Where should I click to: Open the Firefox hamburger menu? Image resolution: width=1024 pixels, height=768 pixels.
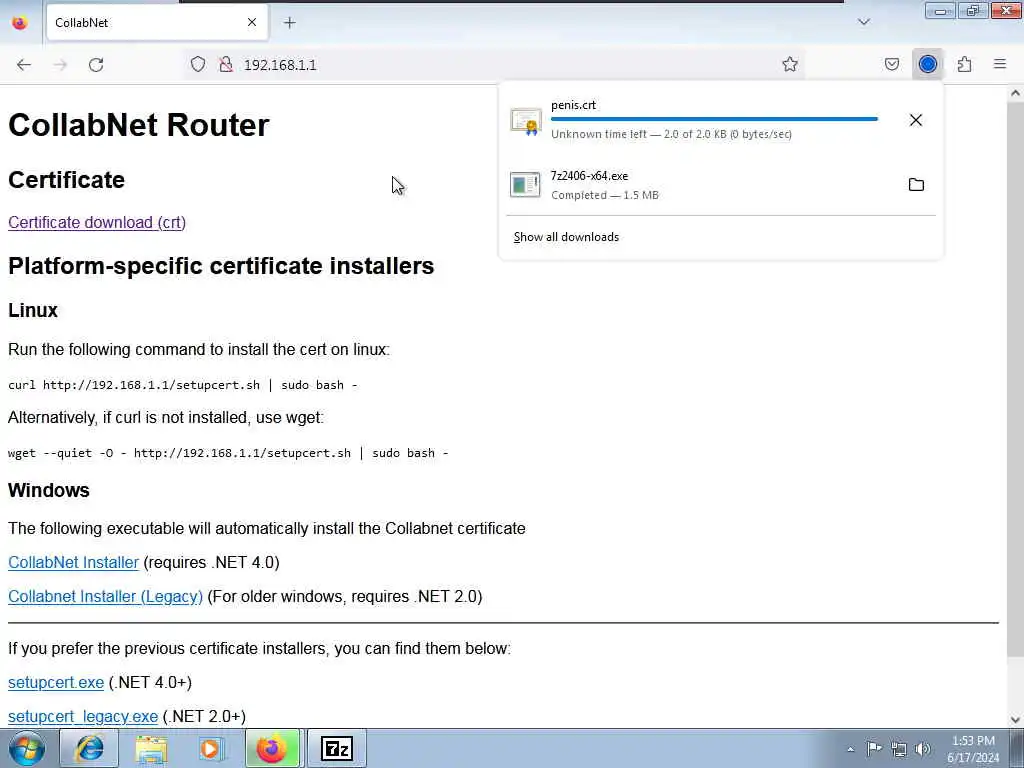(1000, 64)
